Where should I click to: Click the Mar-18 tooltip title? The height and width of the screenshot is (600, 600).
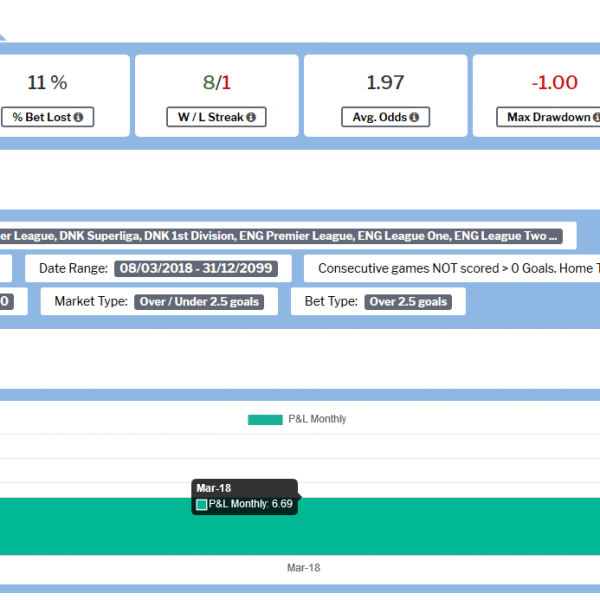pyautogui.click(x=214, y=488)
